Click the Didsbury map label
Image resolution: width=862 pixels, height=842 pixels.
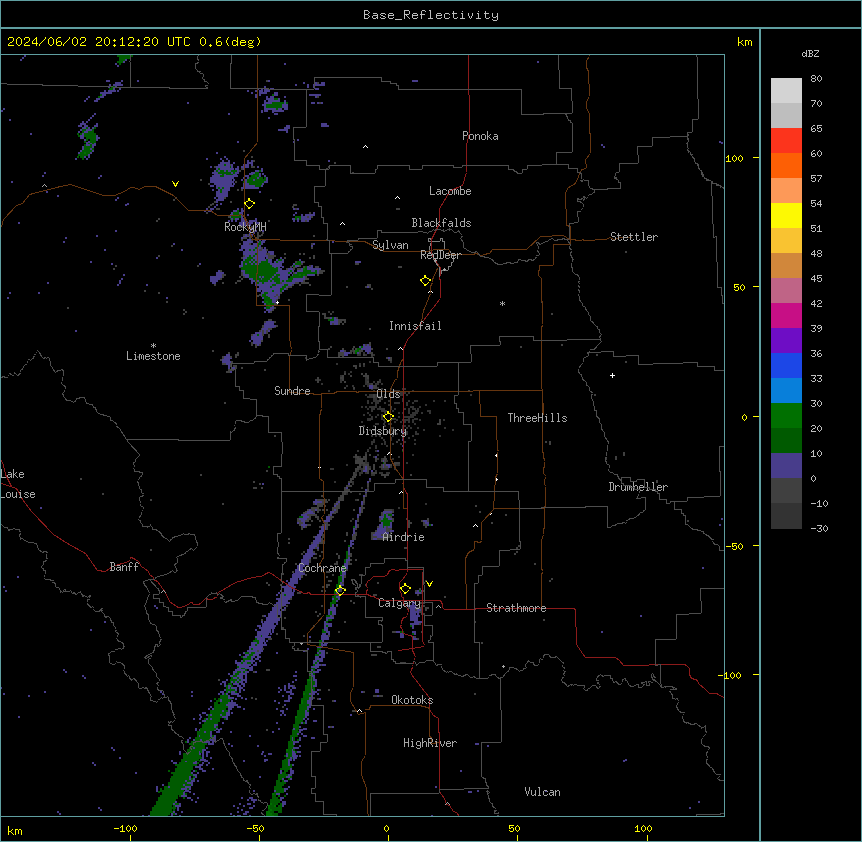click(382, 431)
